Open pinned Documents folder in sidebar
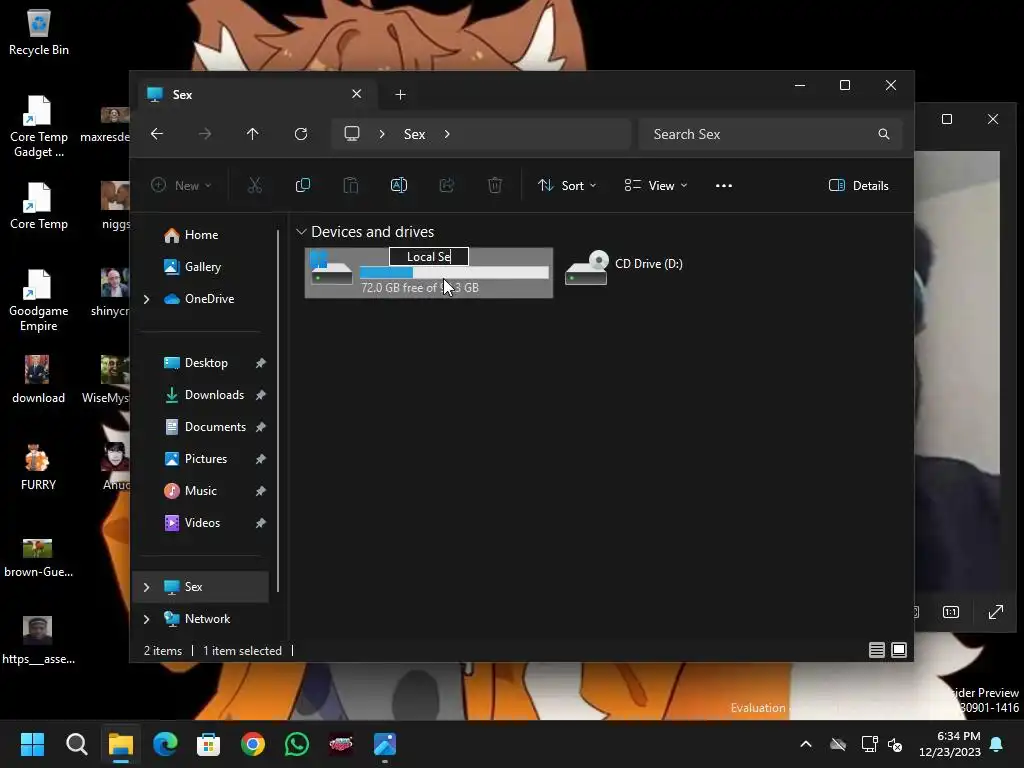 215,427
